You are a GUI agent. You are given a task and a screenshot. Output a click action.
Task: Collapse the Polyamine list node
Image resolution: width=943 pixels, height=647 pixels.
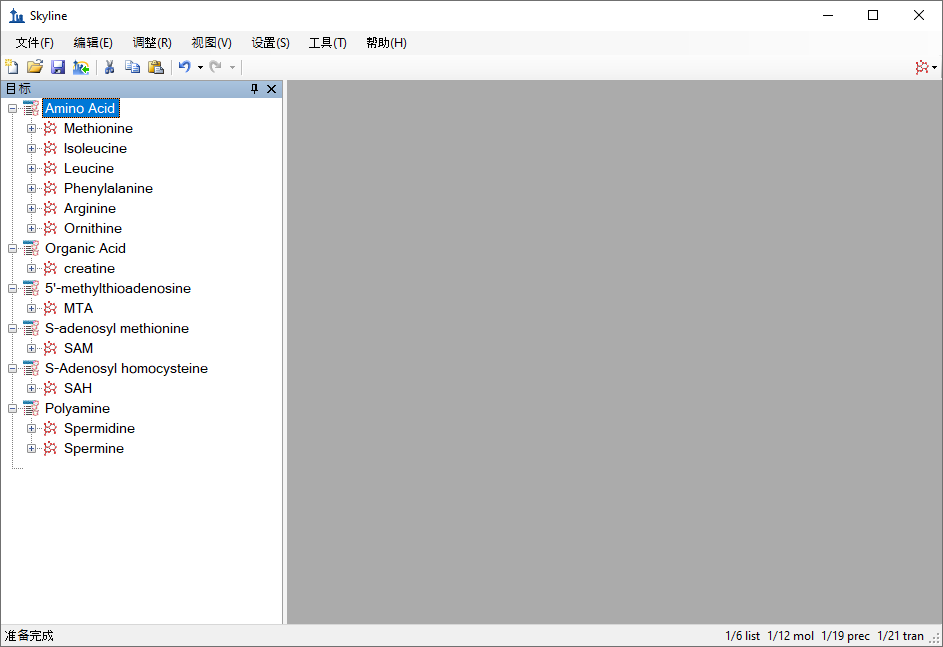tap(12, 408)
